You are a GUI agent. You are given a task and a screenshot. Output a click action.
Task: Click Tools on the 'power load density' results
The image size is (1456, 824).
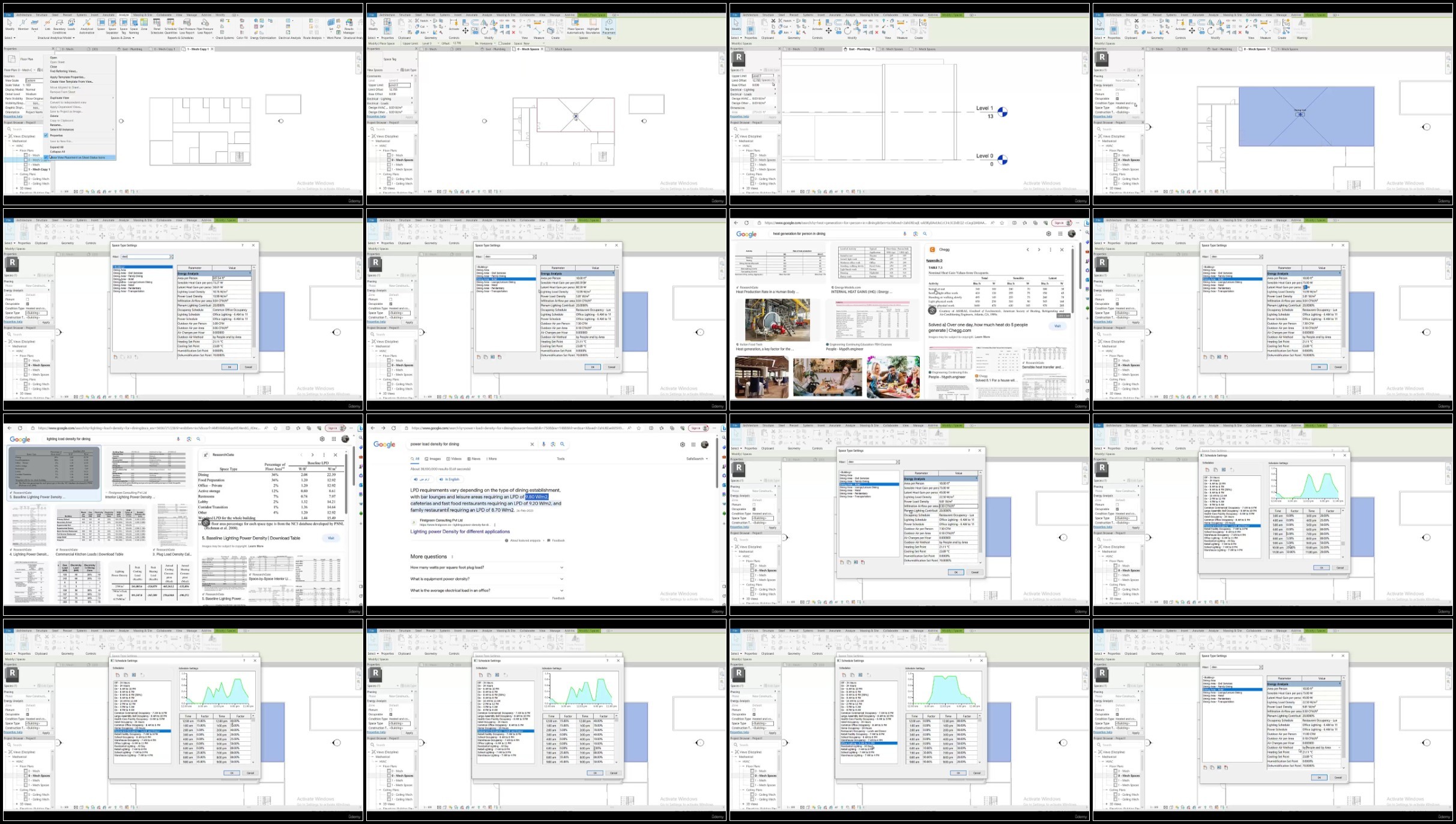click(x=561, y=459)
